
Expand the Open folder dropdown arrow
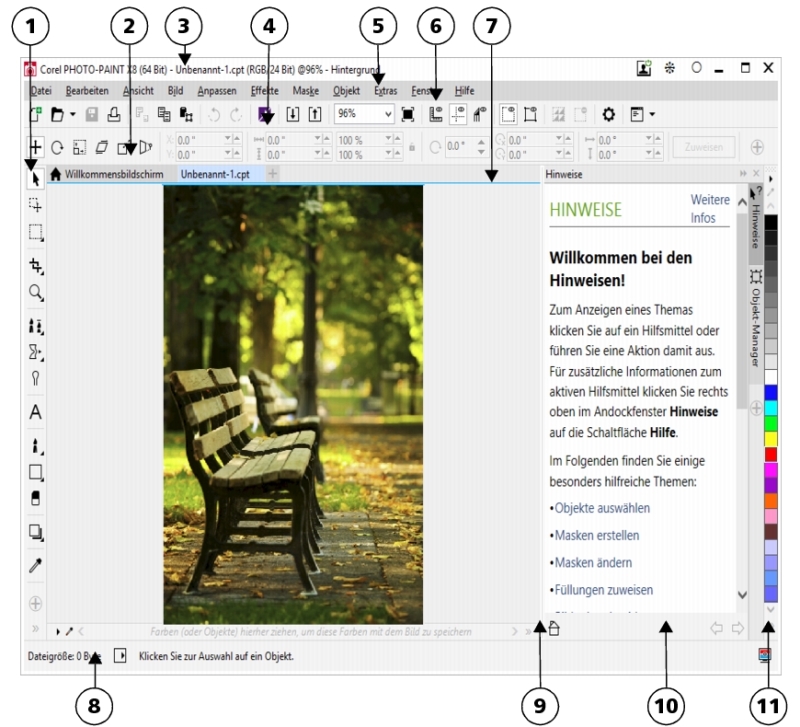coord(72,115)
